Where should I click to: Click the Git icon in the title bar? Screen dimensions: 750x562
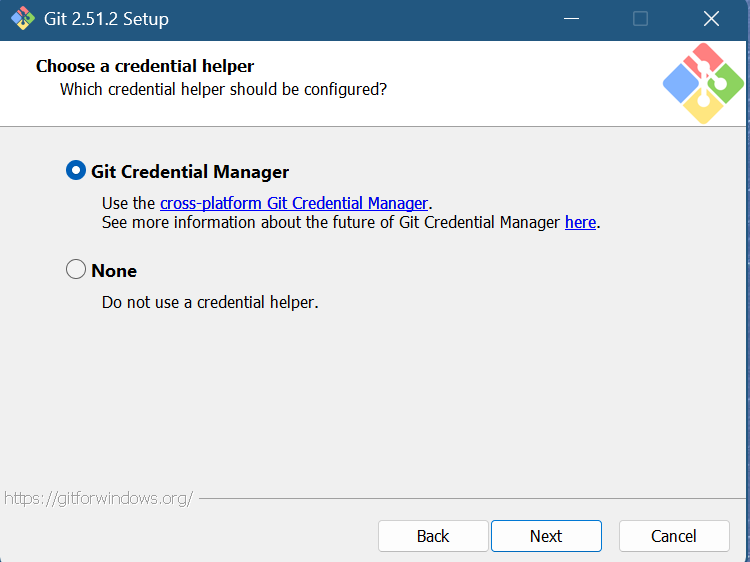pos(22,19)
